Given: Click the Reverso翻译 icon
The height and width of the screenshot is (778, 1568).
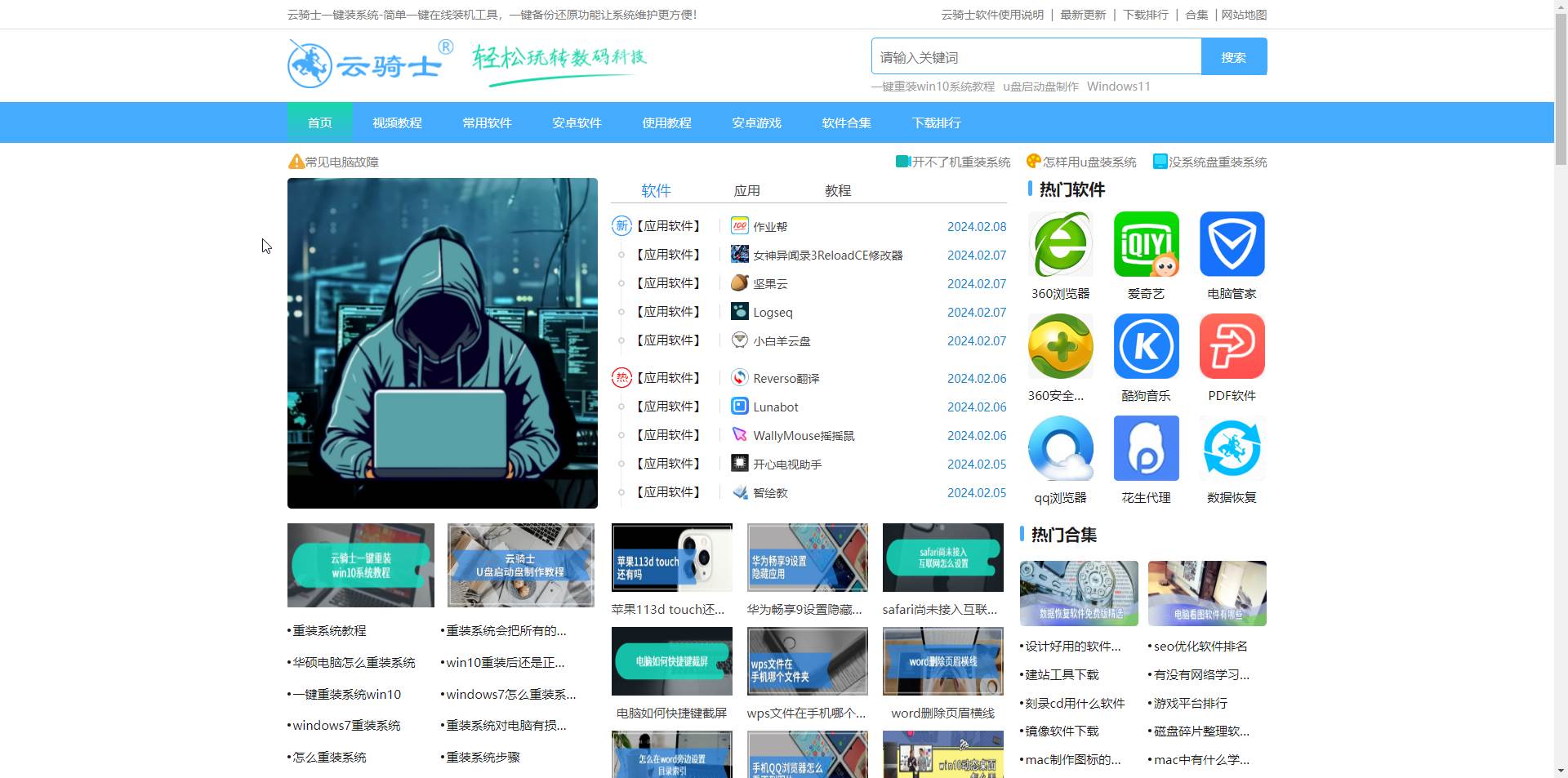Looking at the screenshot, I should click(x=740, y=378).
